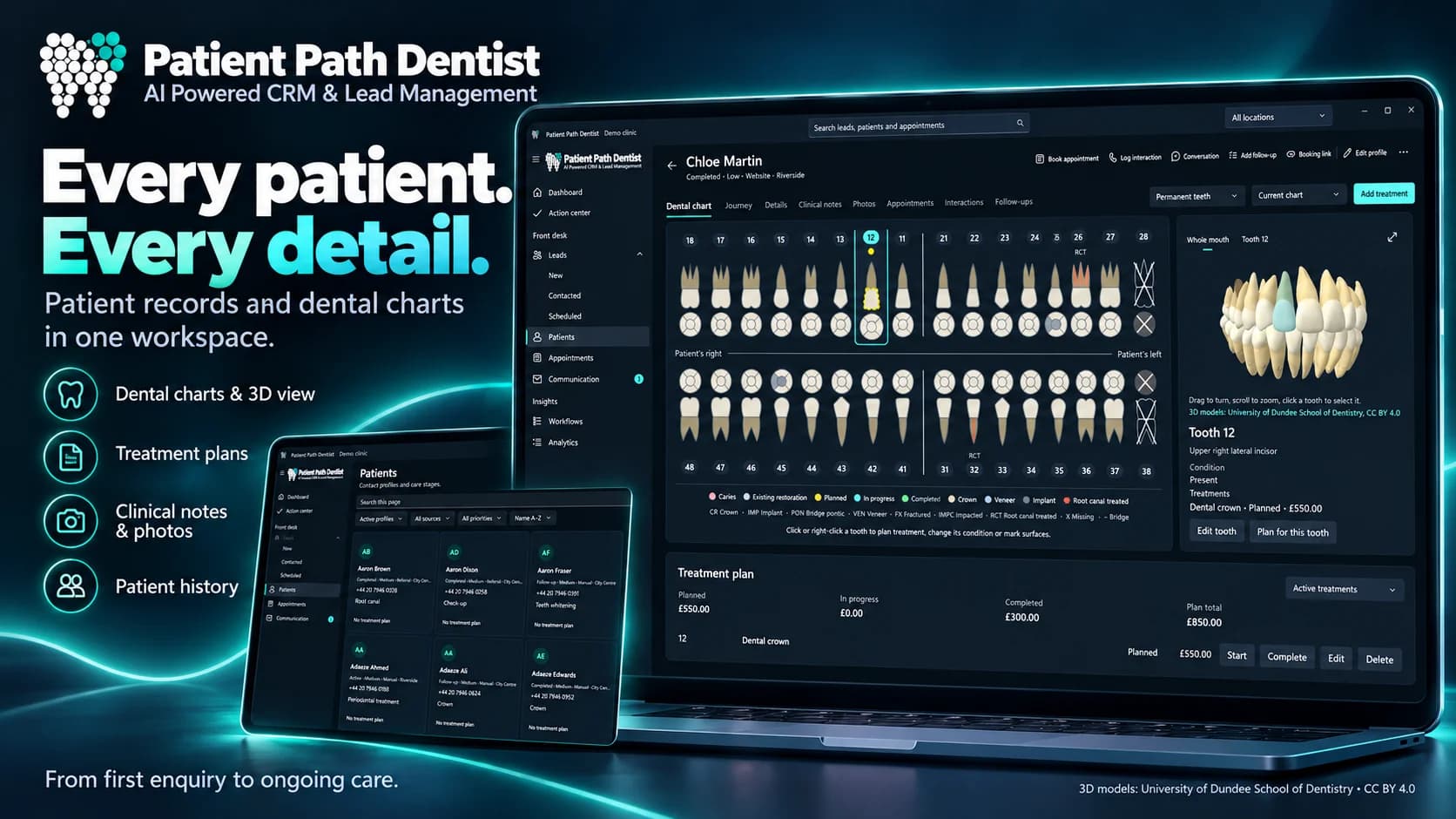Click the Add treatment button
This screenshot has height=819, width=1456.
tap(1384, 193)
